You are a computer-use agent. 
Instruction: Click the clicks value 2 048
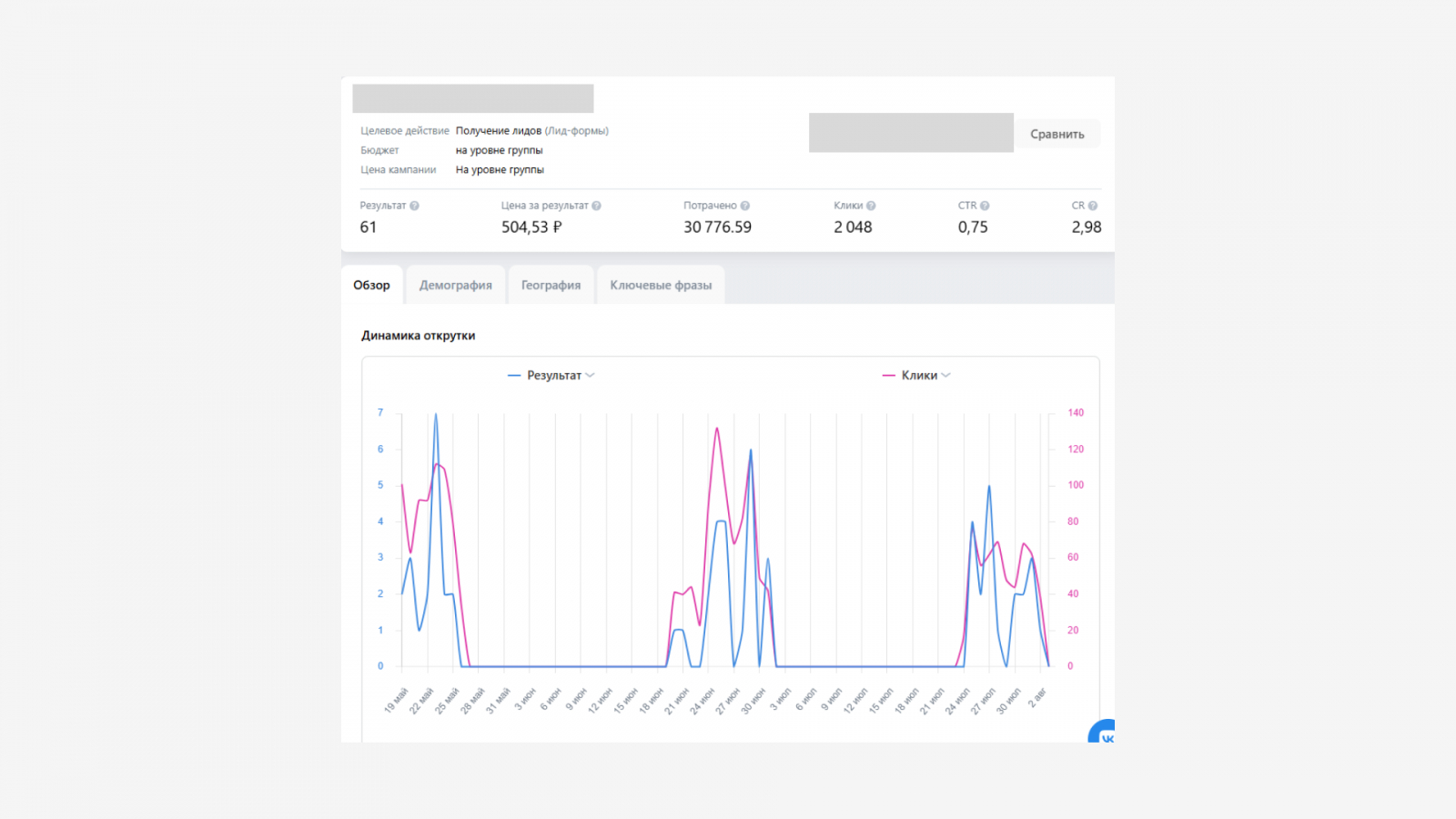tap(853, 227)
